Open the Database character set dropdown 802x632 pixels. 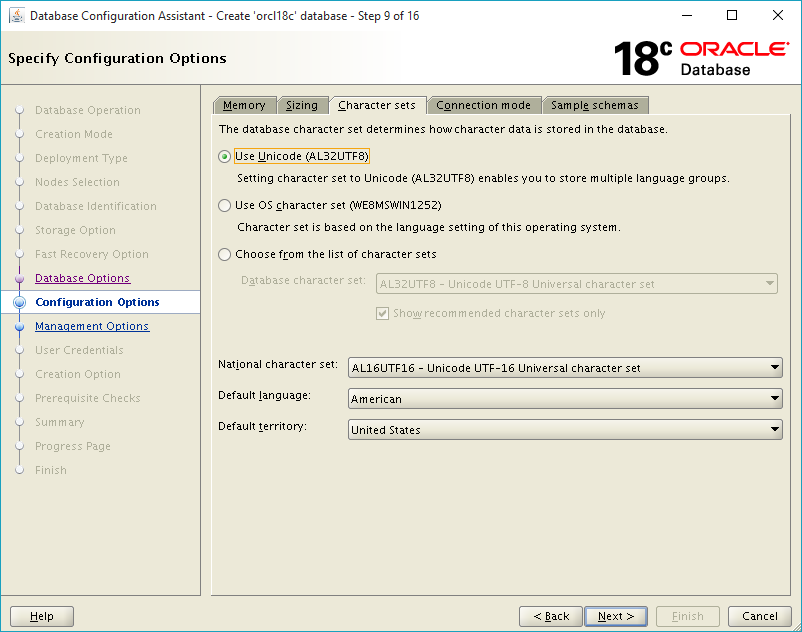(x=576, y=284)
